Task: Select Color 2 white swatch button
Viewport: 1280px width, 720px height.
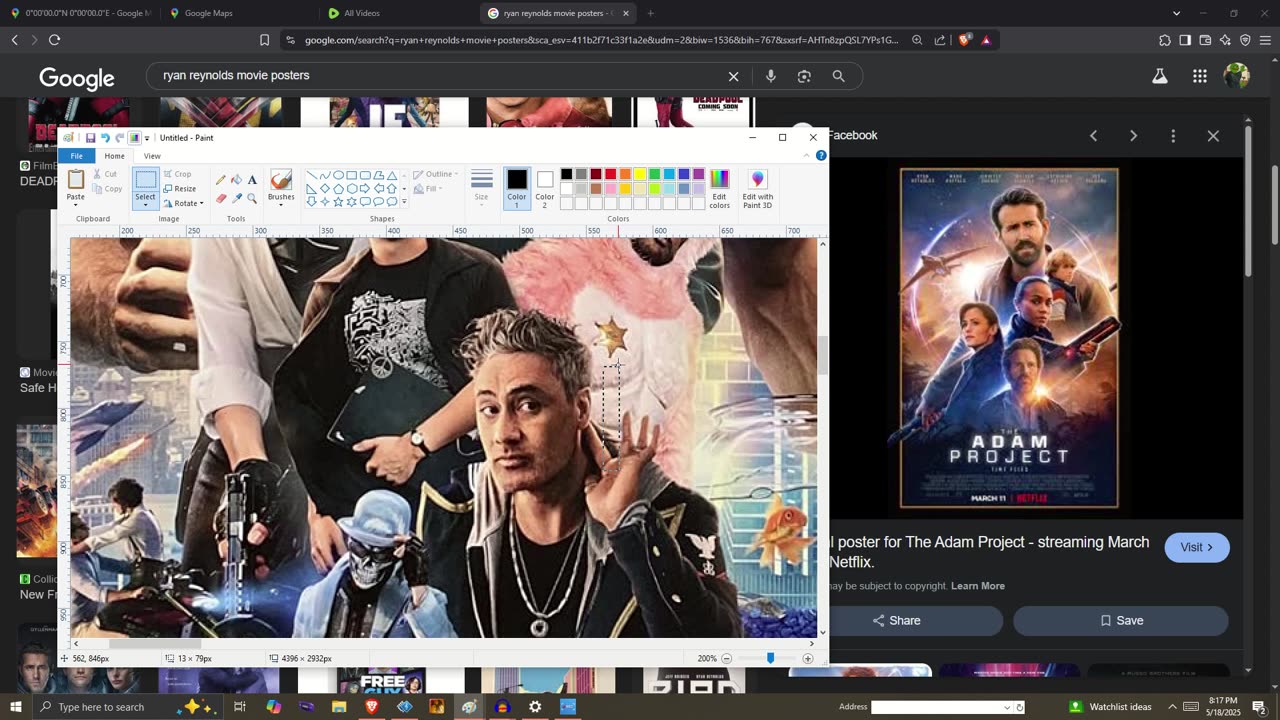Action: coord(544,186)
